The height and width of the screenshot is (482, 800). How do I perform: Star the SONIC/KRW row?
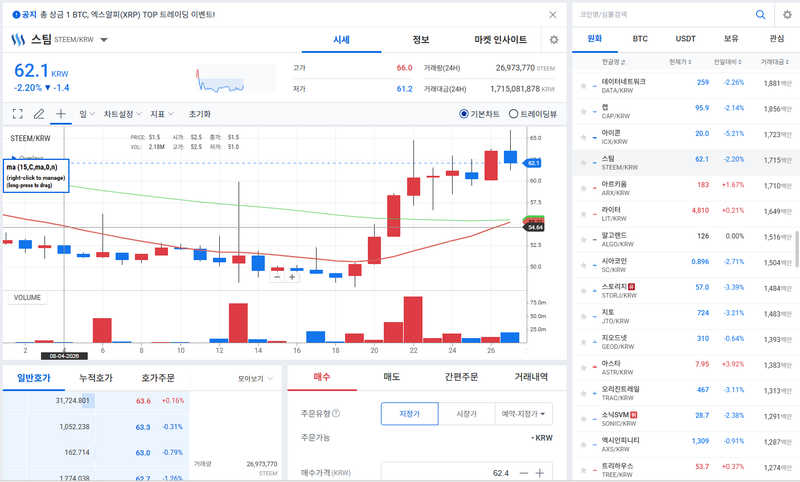[x=583, y=419]
